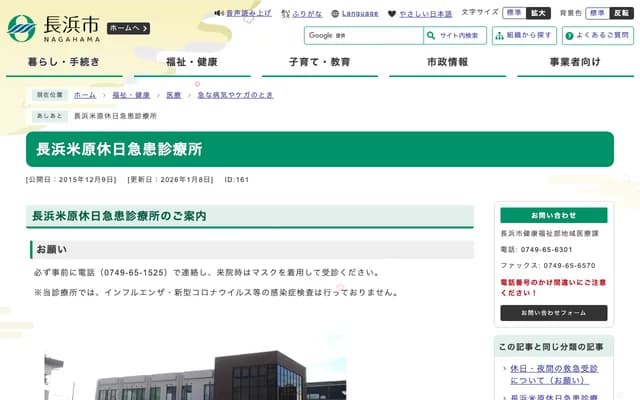This screenshot has width=640, height=400.
Task: Click the 電話: 0749-65-6301 text
Action: coord(536,249)
